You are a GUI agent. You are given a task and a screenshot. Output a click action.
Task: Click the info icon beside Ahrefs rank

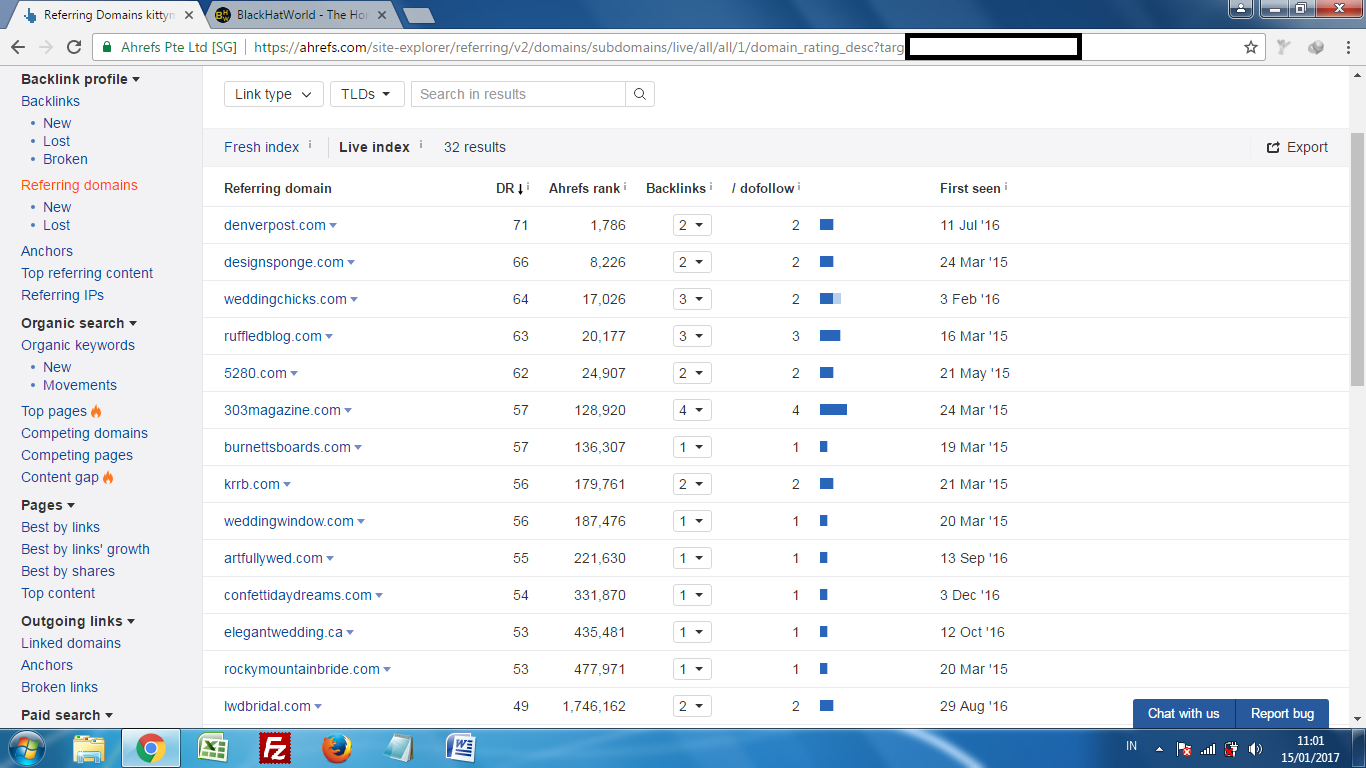pos(625,186)
